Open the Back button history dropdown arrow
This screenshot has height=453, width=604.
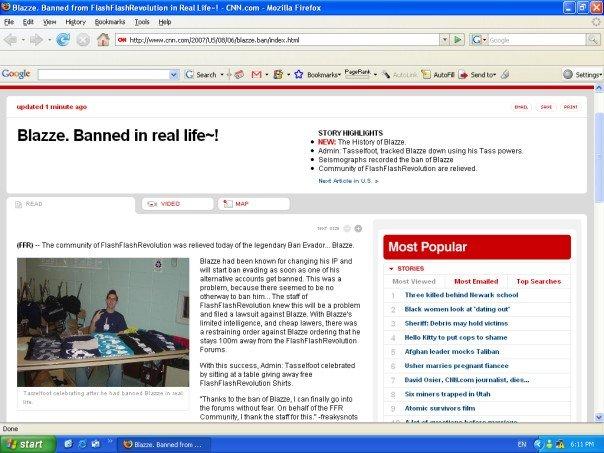point(23,40)
